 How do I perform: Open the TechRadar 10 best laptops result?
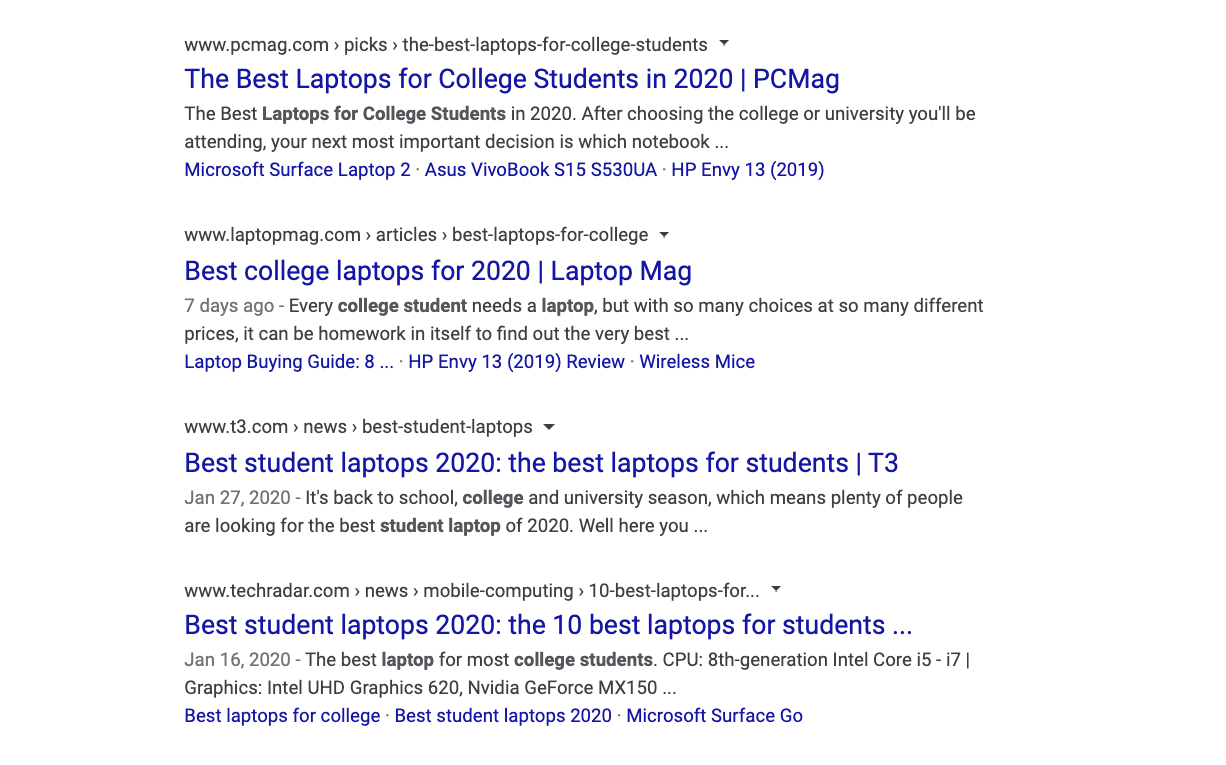pos(546,624)
